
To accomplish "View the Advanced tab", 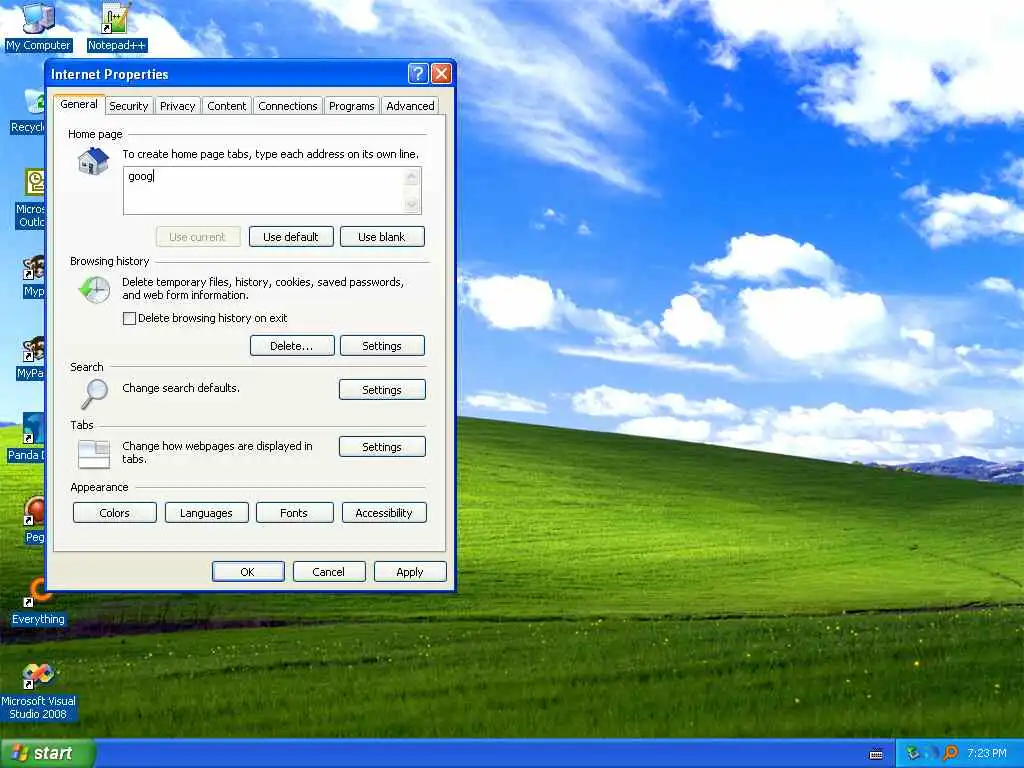I will coord(410,106).
